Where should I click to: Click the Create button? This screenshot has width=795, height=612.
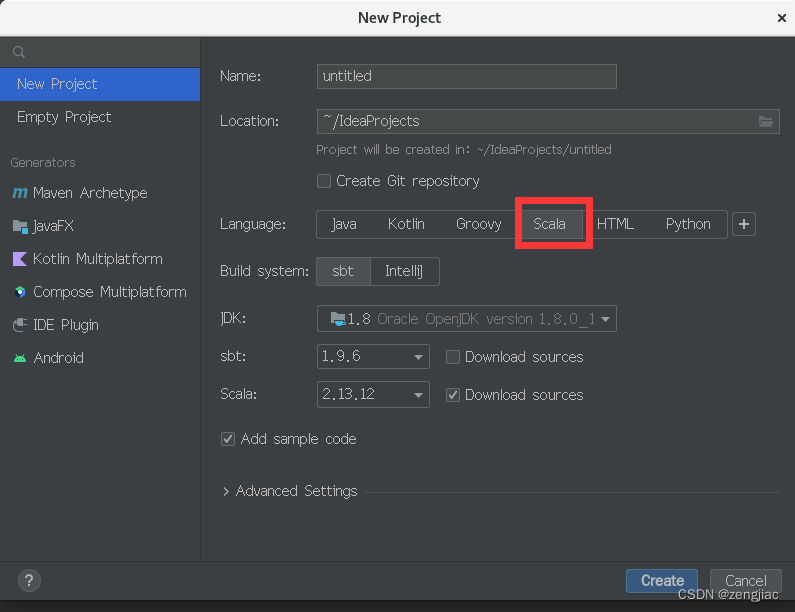pyautogui.click(x=662, y=581)
